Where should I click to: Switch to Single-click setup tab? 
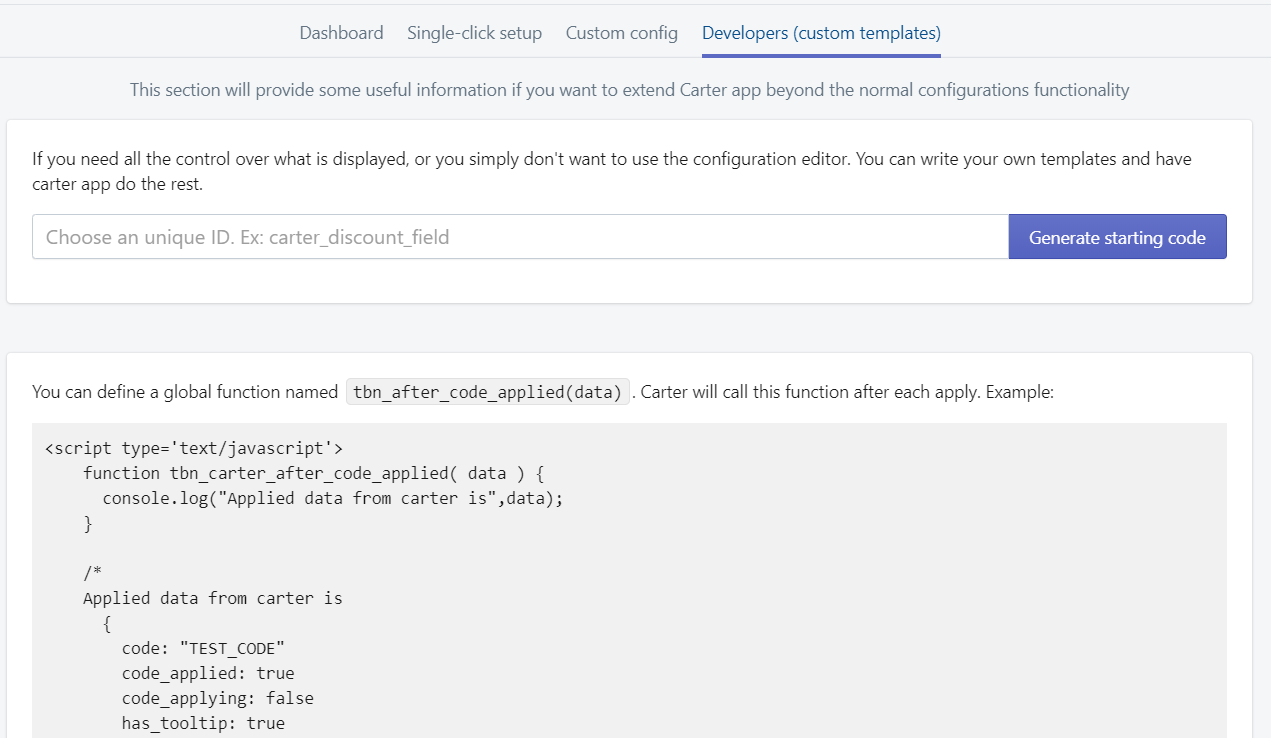point(474,33)
